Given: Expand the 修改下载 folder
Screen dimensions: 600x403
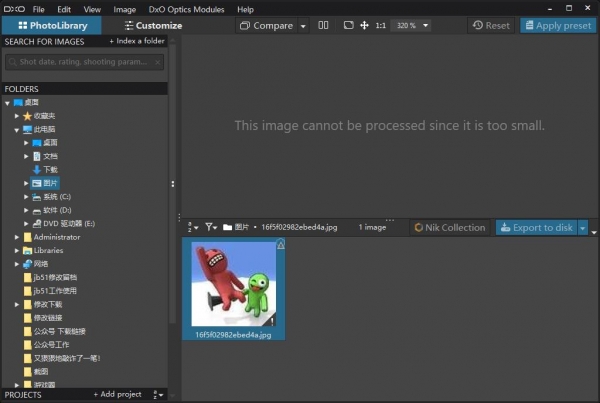Looking at the screenshot, I should click(16, 305).
